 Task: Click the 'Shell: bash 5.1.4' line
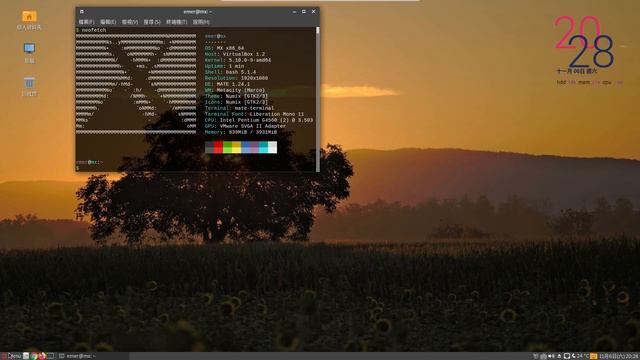pos(230,72)
